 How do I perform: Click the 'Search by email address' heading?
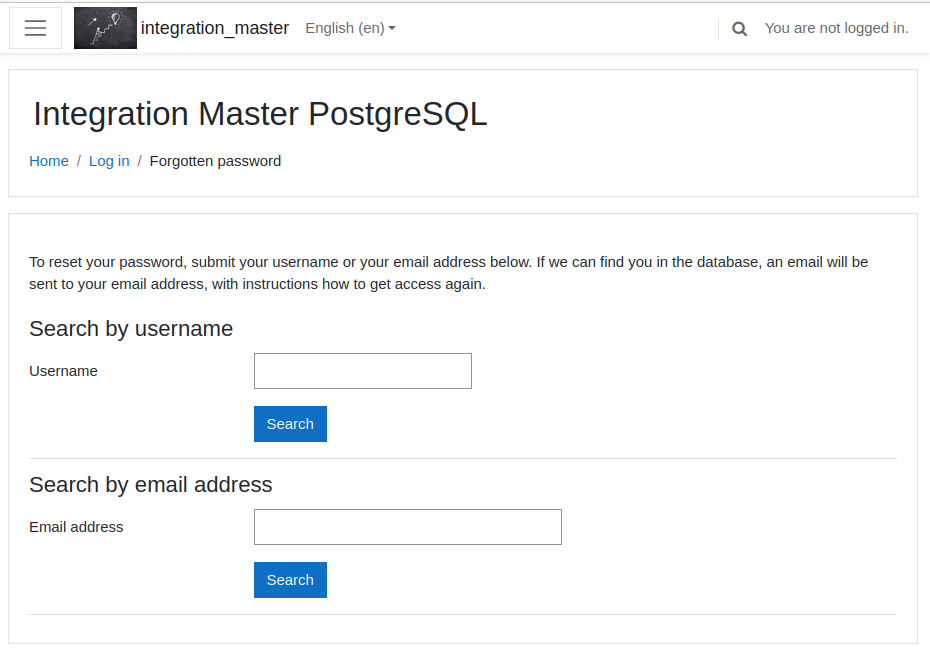click(x=151, y=485)
